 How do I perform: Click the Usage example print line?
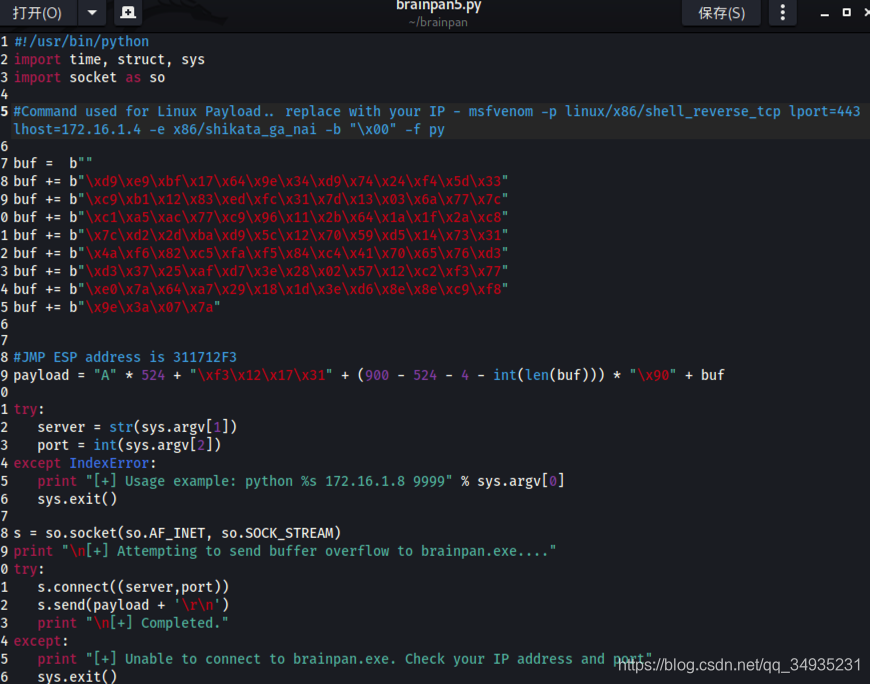click(301, 481)
